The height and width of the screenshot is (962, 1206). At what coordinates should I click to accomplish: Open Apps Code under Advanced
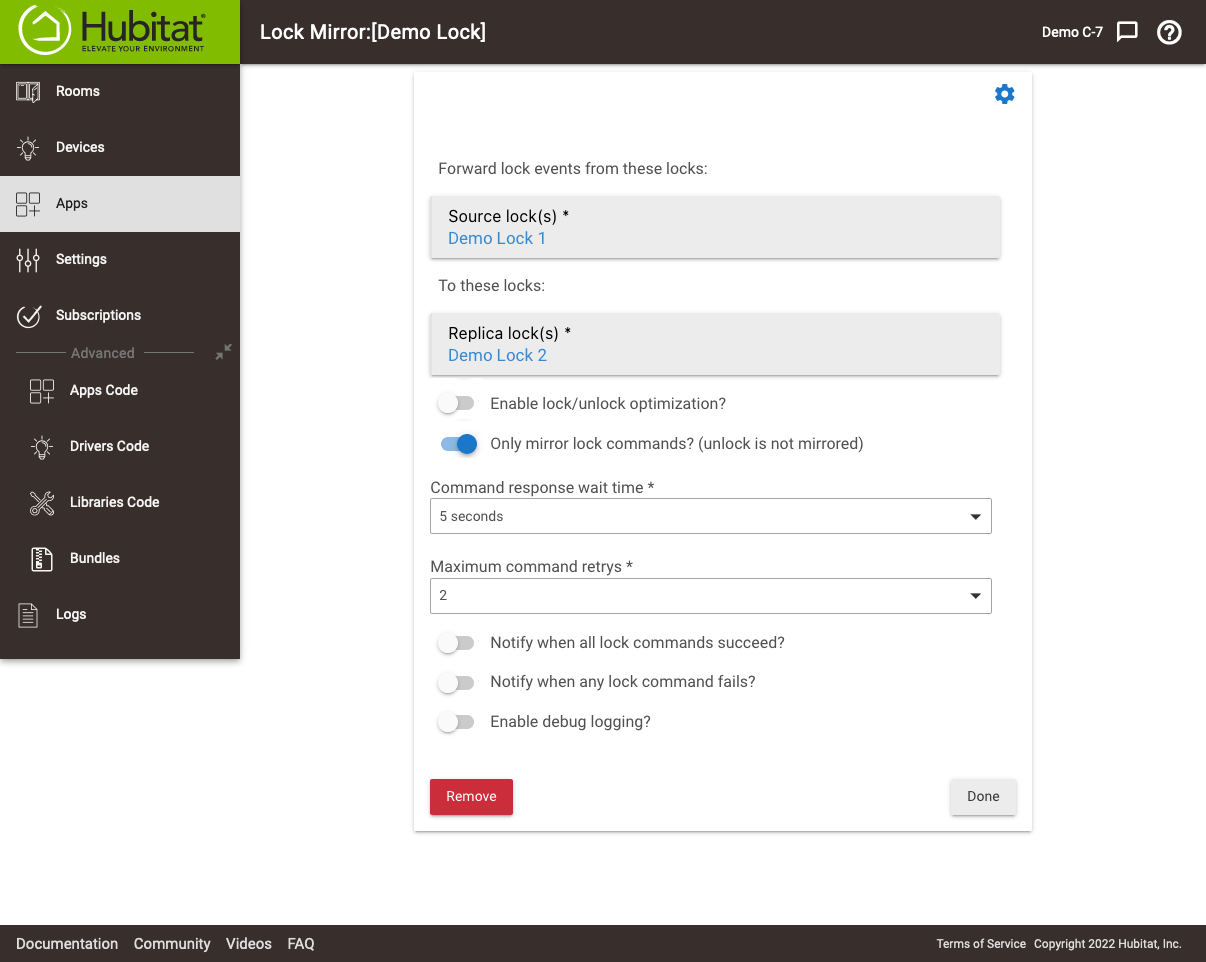120,391
